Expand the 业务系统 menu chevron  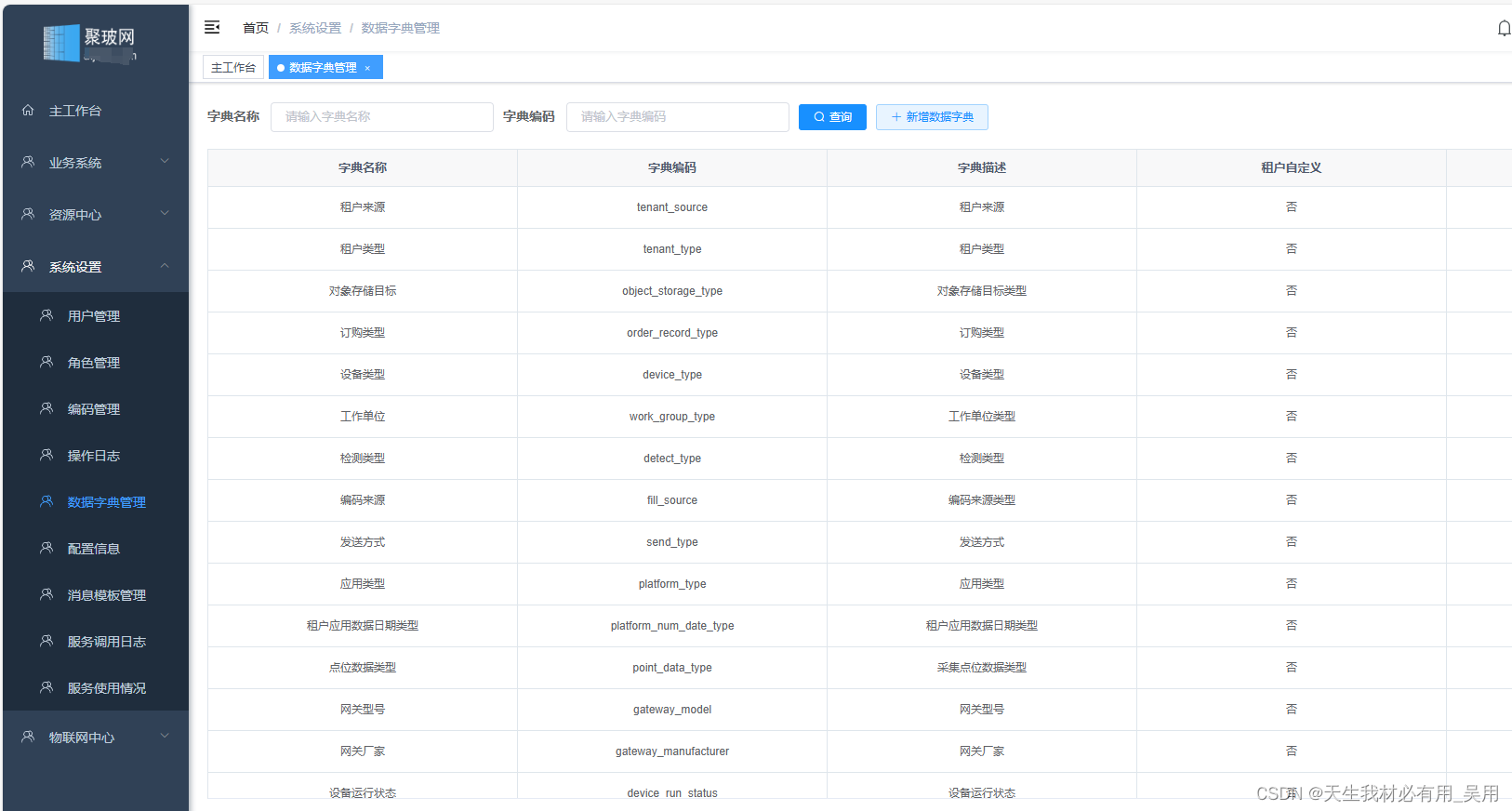165,161
